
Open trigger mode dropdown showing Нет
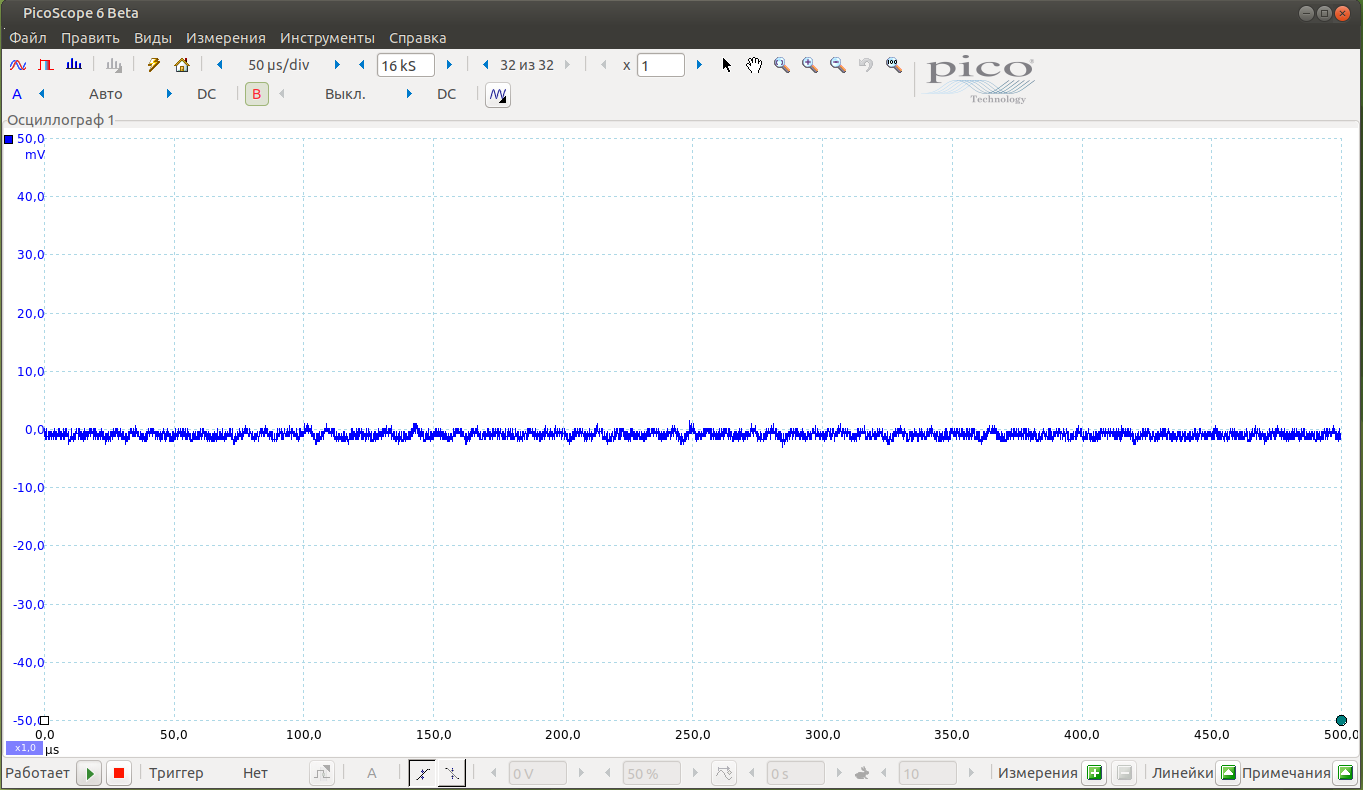coord(255,773)
